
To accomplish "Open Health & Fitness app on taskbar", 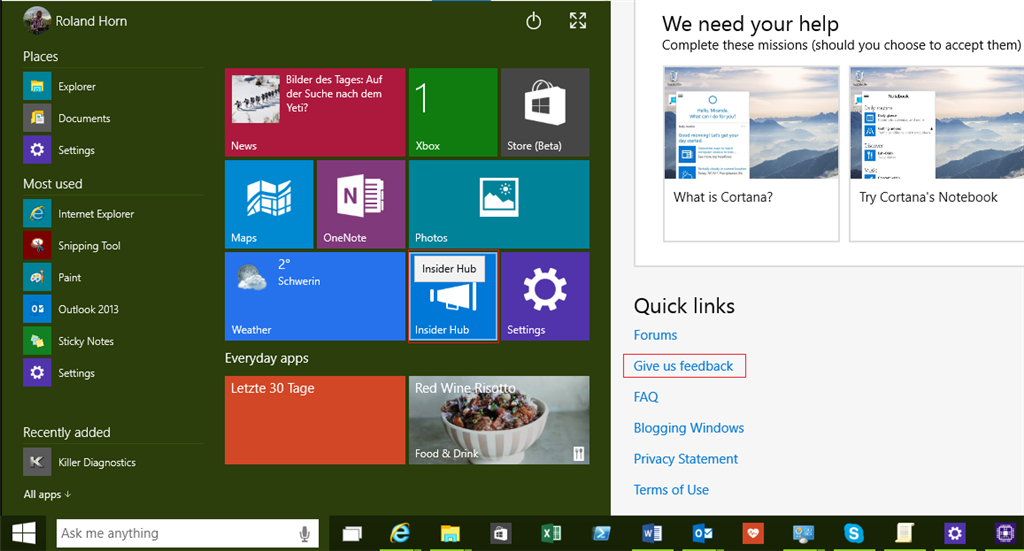I will 753,534.
